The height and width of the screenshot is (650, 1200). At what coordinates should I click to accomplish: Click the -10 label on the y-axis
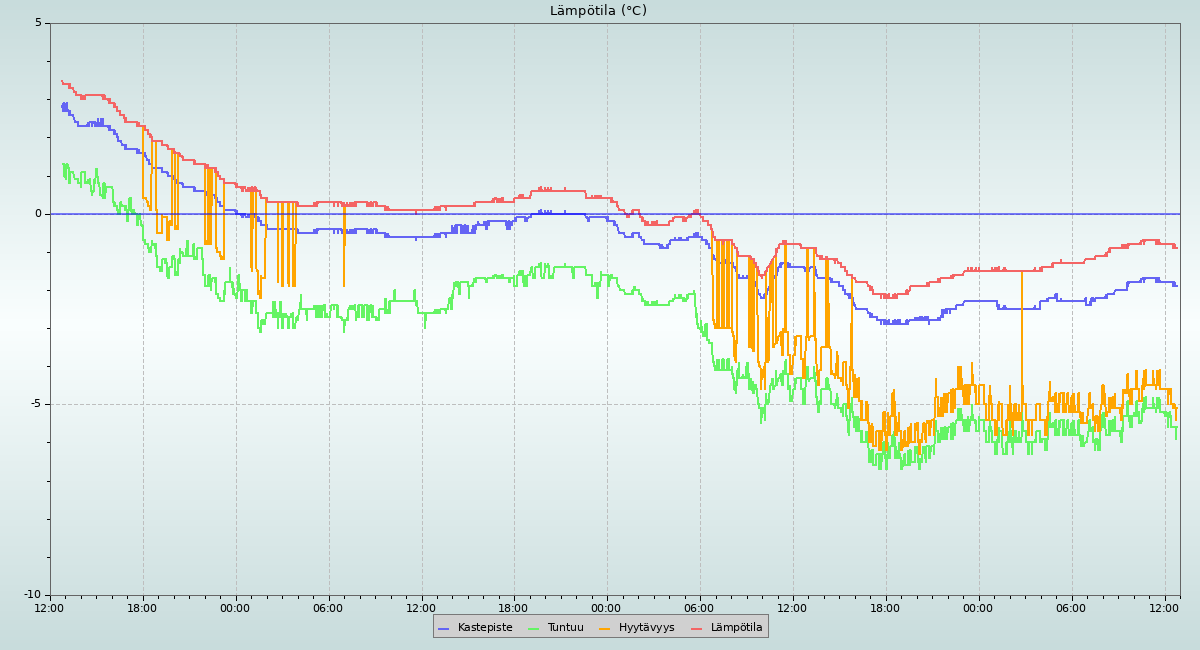coord(33,595)
